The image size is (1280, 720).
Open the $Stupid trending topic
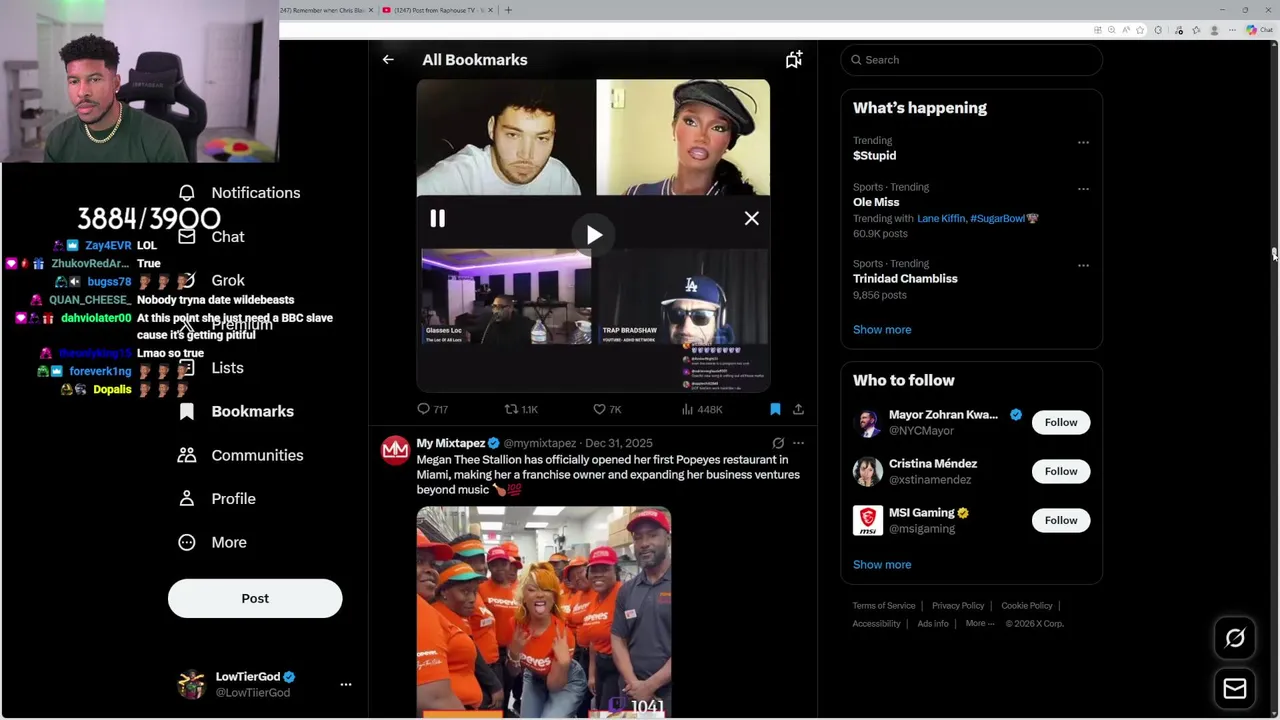coord(874,156)
